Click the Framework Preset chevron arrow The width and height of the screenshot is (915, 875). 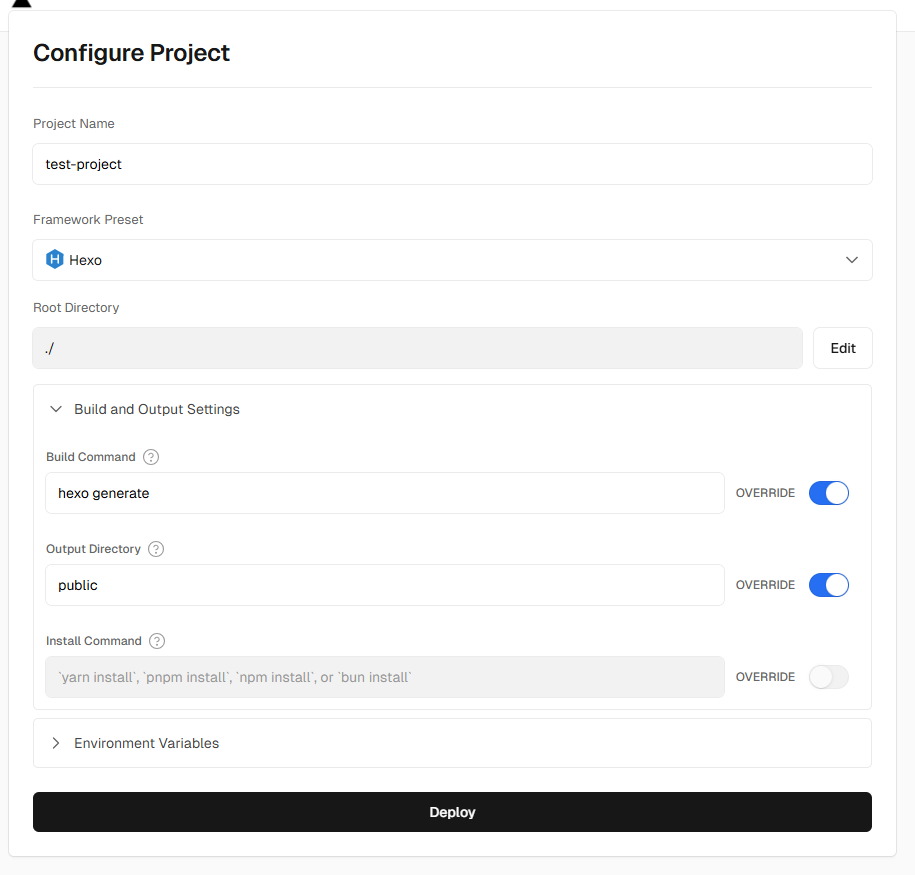click(852, 260)
